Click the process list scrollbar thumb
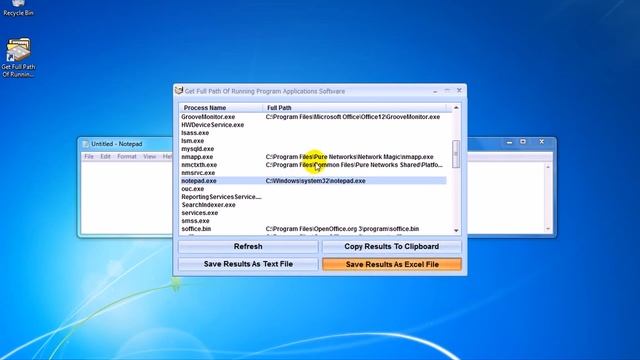640x360 pixels. [x=456, y=154]
